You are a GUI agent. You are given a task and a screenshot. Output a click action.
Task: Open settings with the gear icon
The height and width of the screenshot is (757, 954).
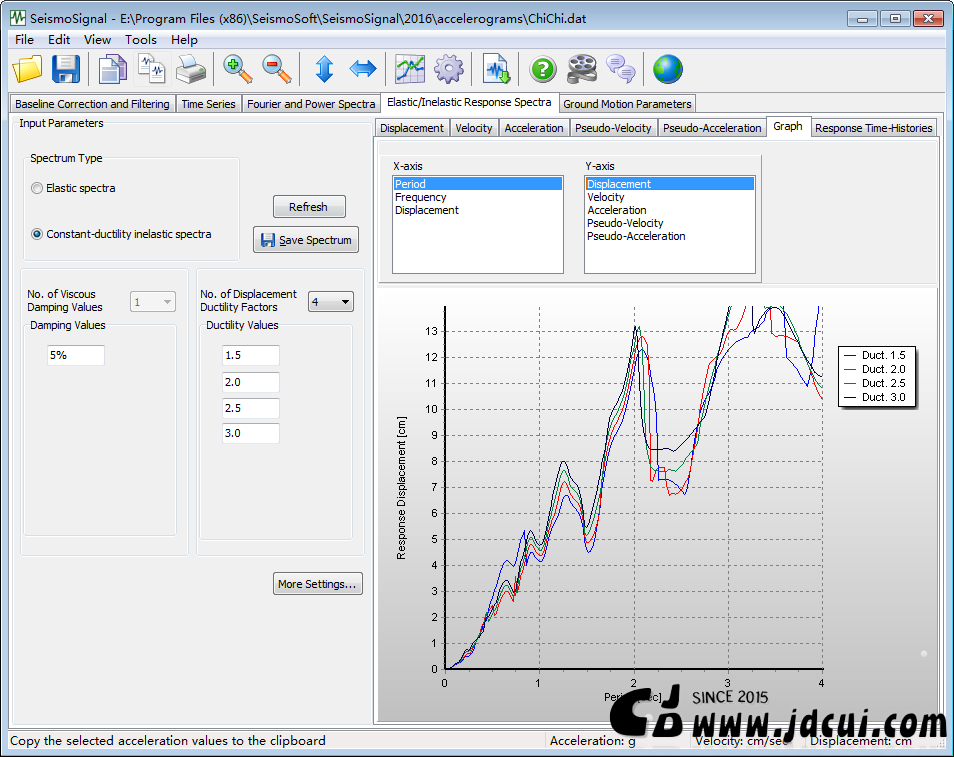click(449, 69)
